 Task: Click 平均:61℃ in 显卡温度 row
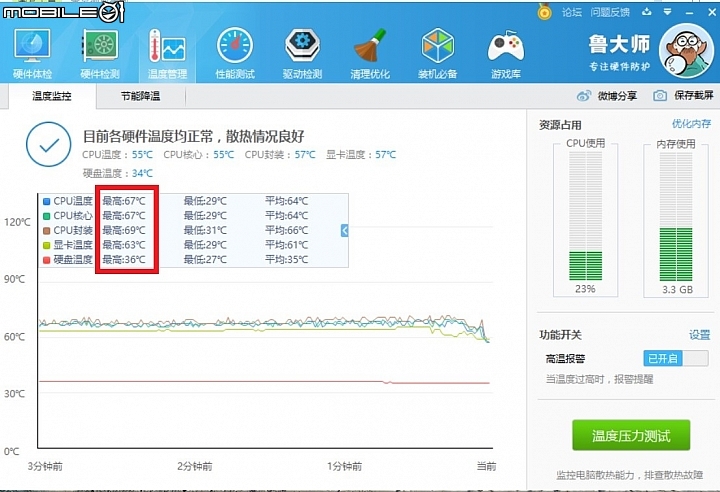287,245
